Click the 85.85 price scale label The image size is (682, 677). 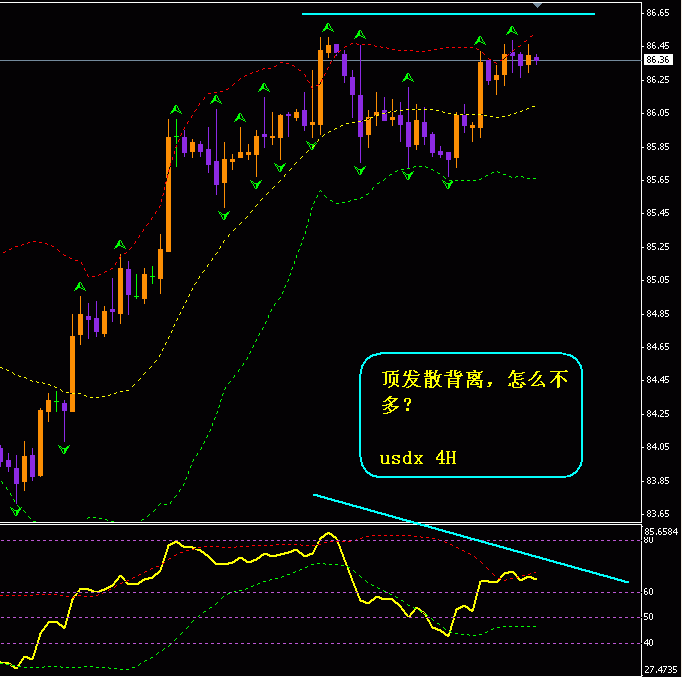[658, 147]
